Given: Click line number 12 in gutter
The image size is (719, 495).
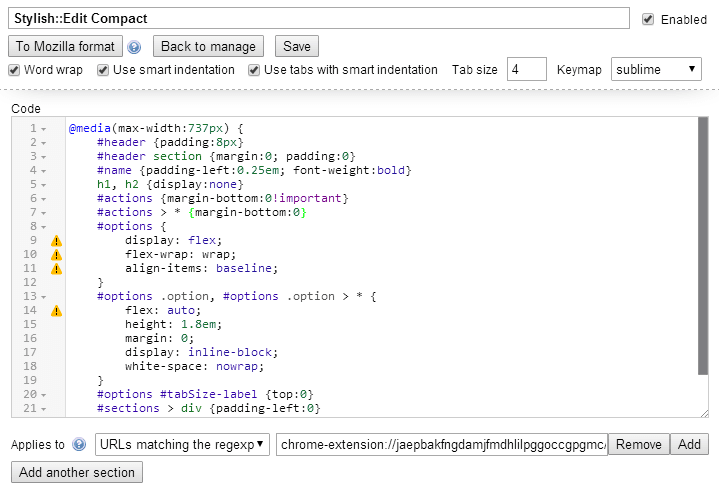Looking at the screenshot, I should (30, 282).
